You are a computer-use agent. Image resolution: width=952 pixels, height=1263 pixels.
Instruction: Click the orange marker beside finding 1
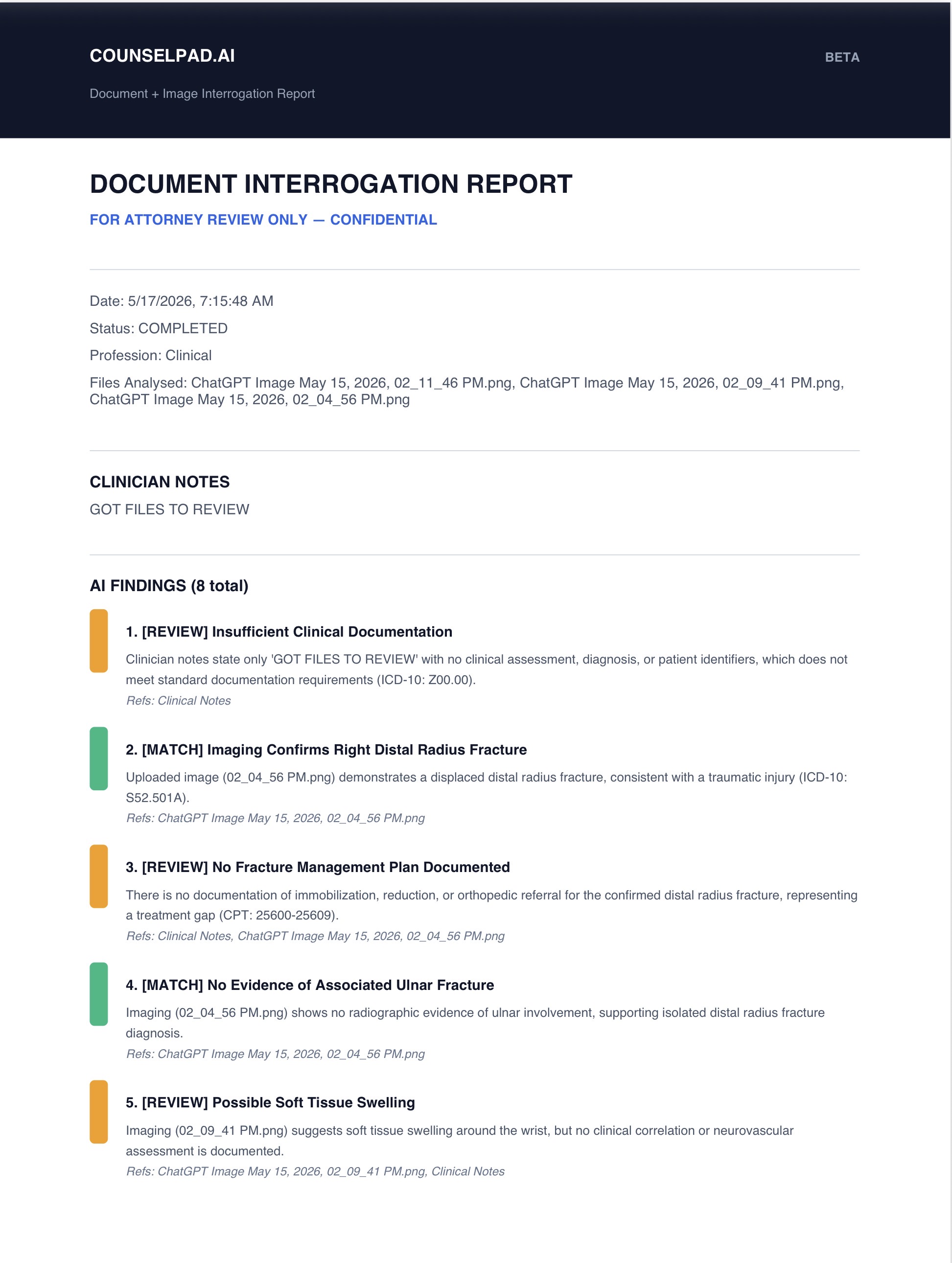coord(99,641)
